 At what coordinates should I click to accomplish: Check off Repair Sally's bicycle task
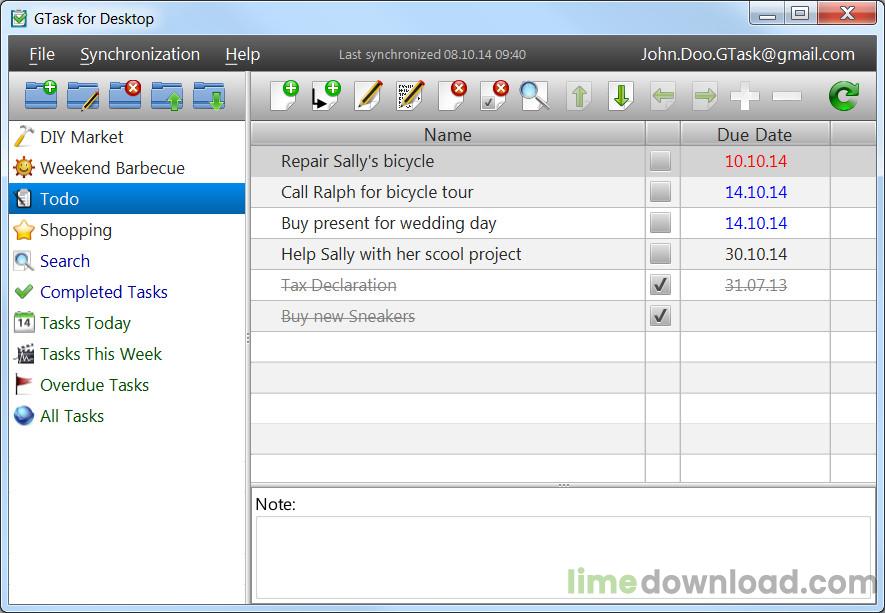pyautogui.click(x=660, y=161)
